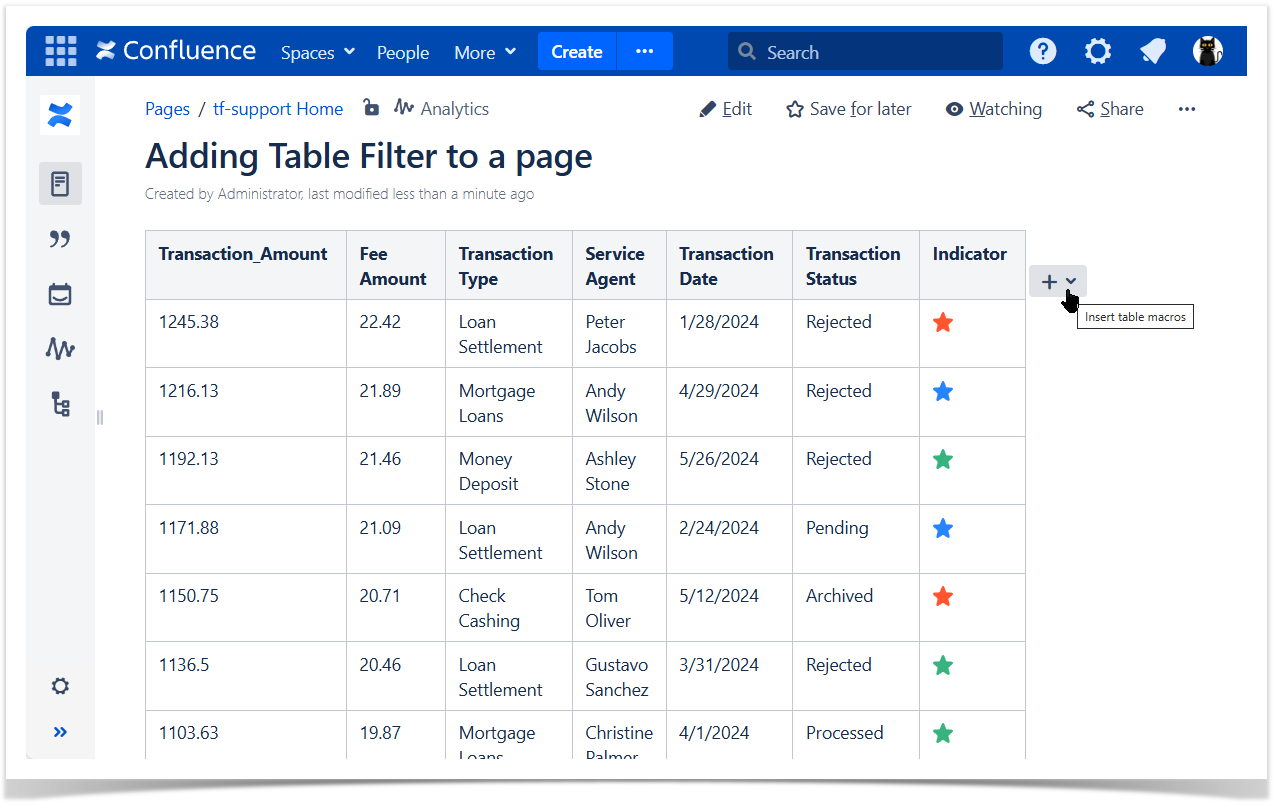This screenshot has width=1281, height=808.
Task: Expand the sidebar with double chevron
Action: [x=60, y=732]
